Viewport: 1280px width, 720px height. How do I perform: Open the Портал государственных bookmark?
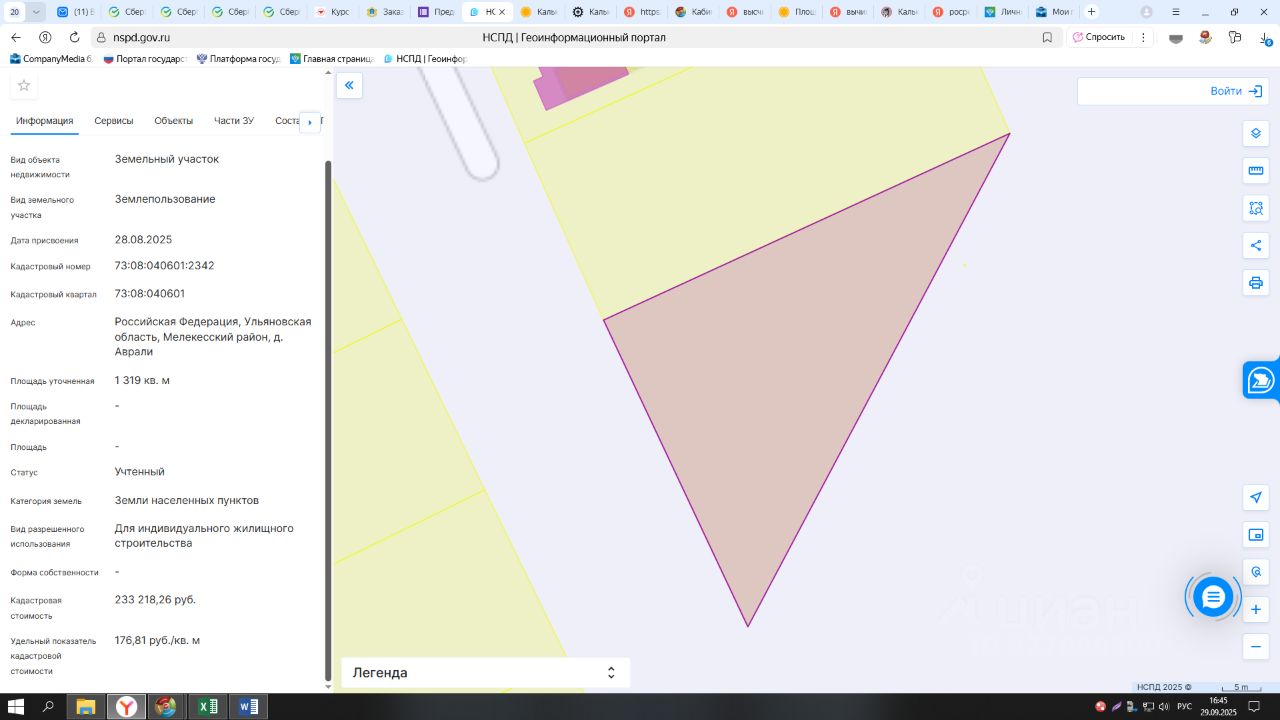point(145,59)
